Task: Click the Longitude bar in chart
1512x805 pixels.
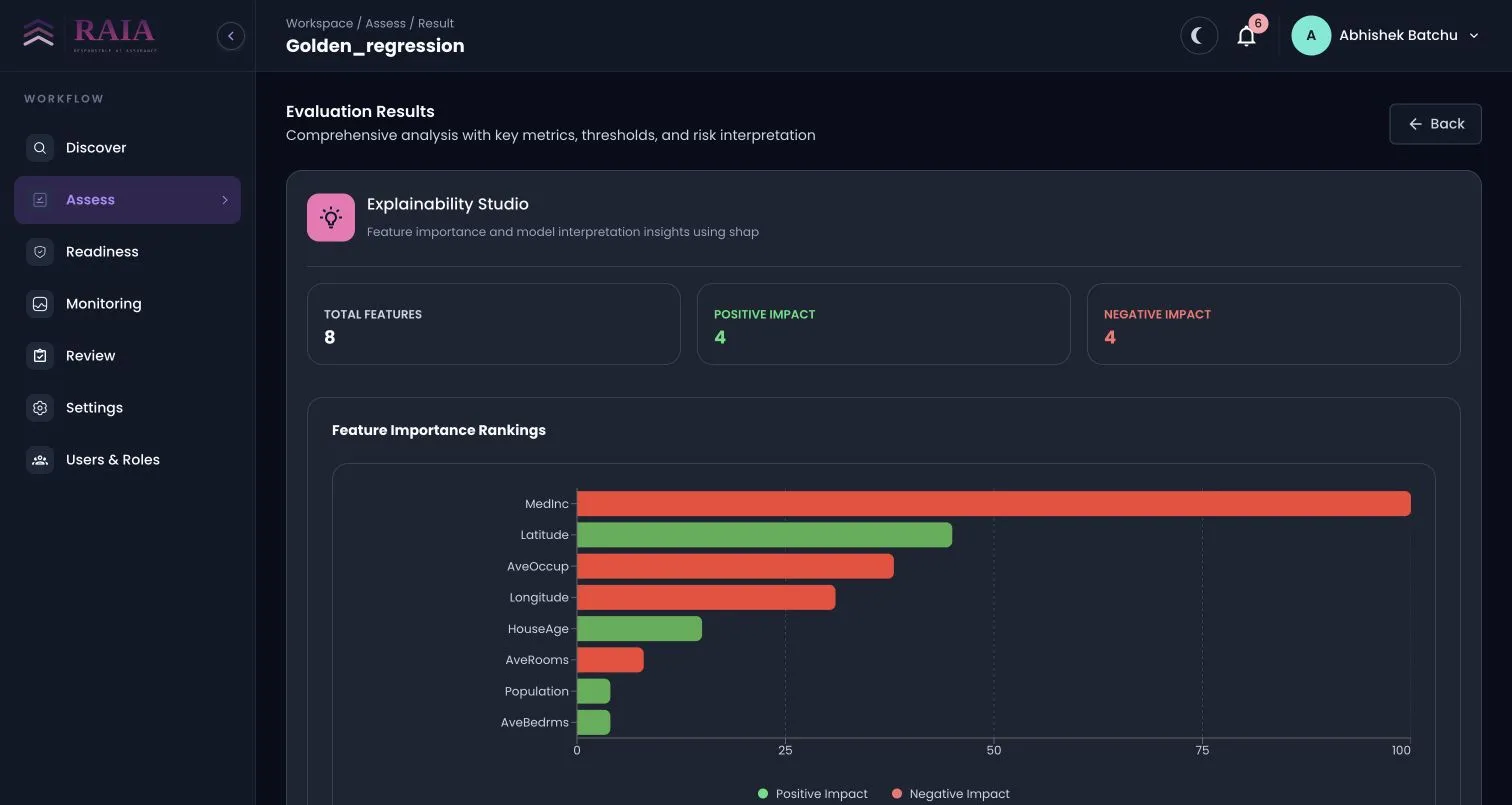Action: [x=706, y=598]
